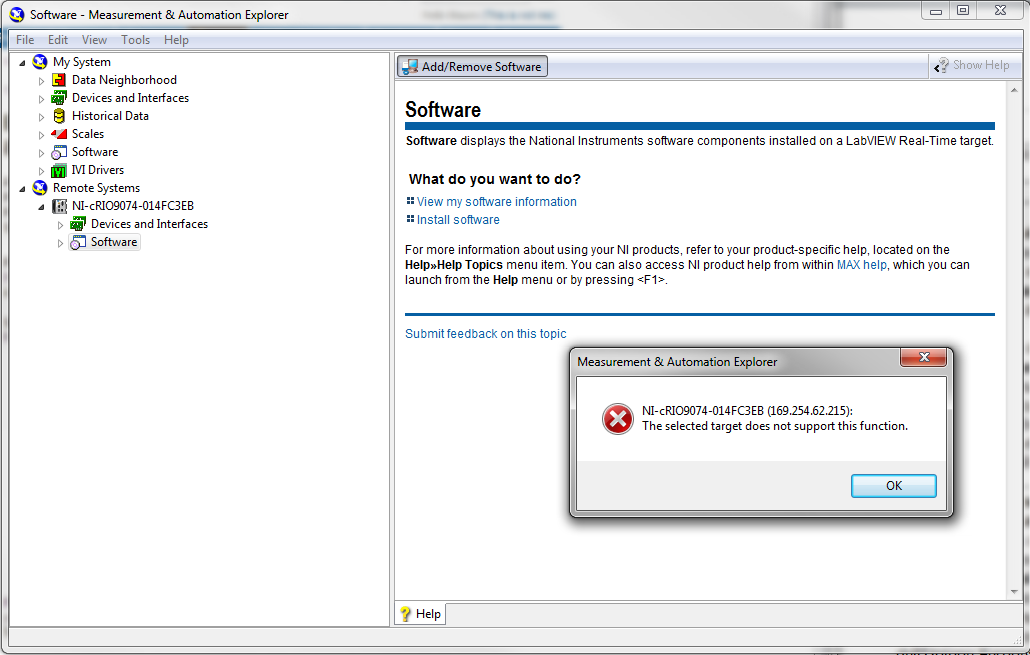Viewport: 1030px width, 655px height.
Task: Select IVI Drivers tree item
Action: pos(97,170)
